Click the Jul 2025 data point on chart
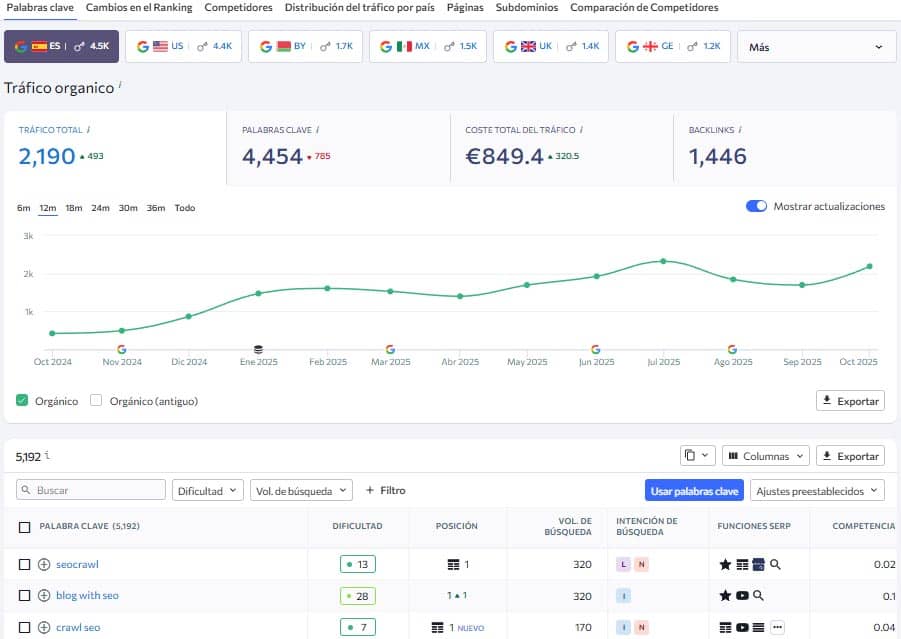The image size is (901, 639). tap(662, 261)
